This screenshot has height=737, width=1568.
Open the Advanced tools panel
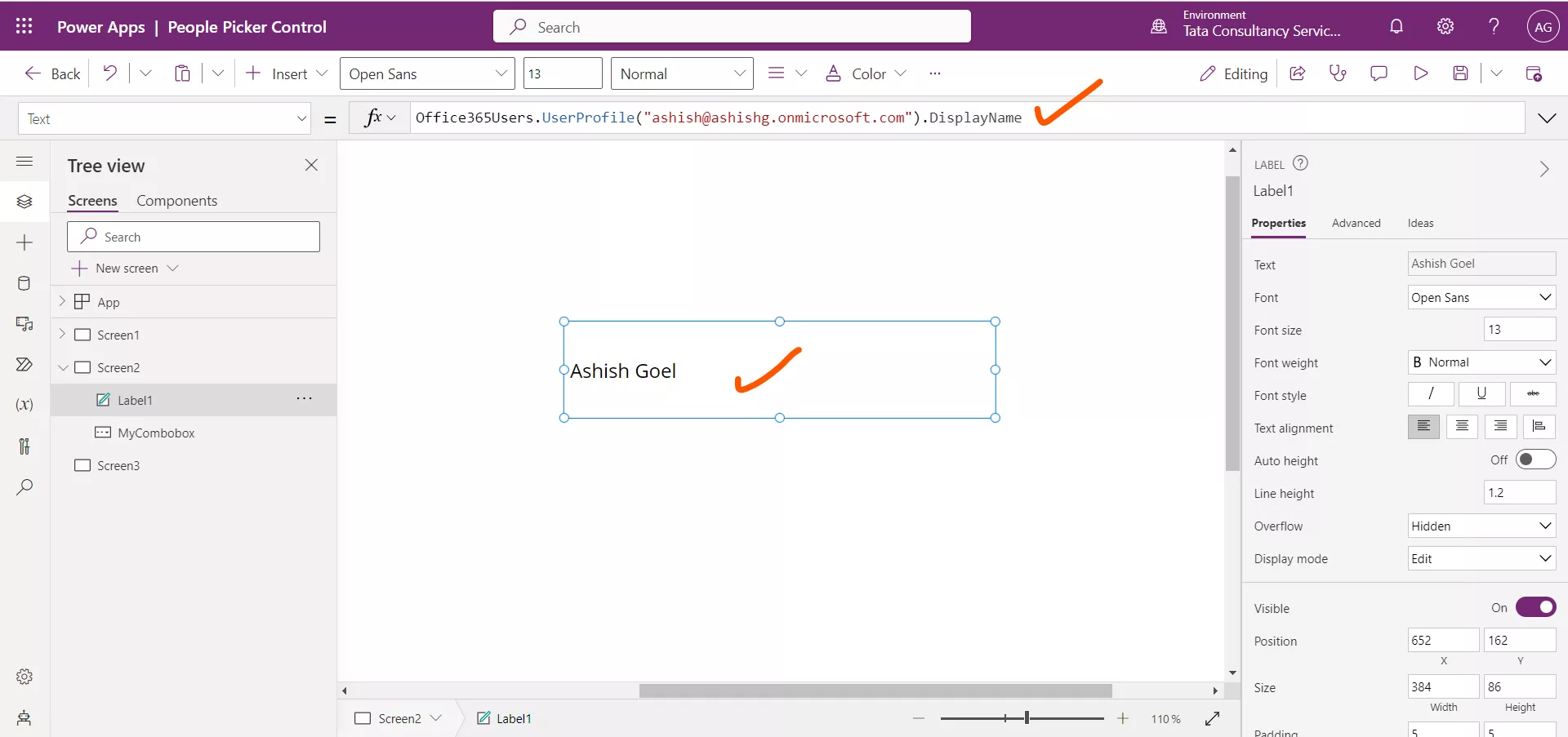click(24, 446)
